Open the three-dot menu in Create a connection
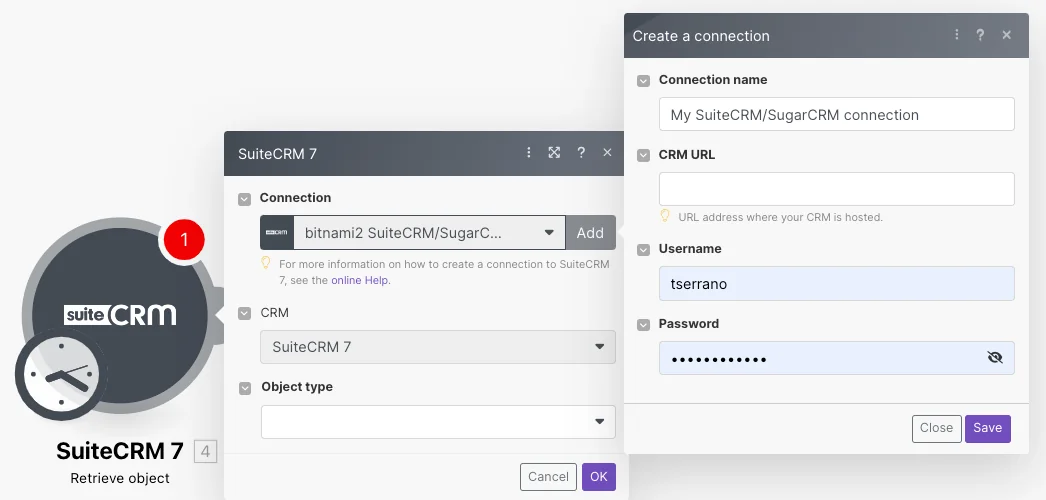1046x500 pixels. point(957,35)
